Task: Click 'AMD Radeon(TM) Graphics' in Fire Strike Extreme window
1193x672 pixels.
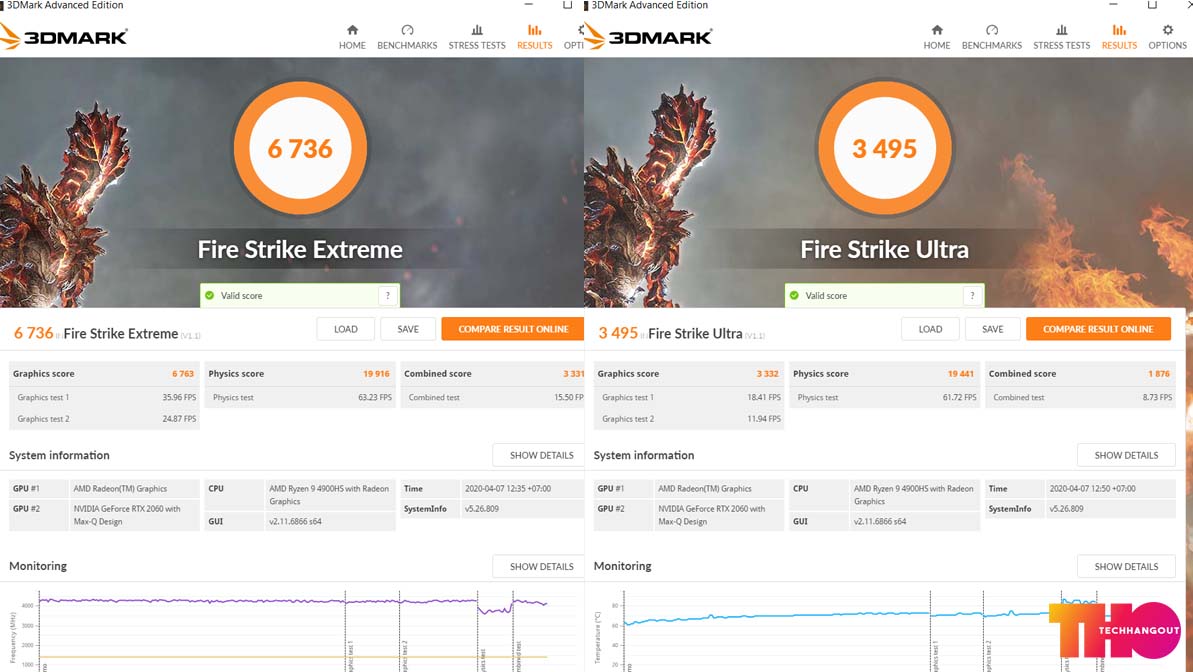Action: pos(120,489)
